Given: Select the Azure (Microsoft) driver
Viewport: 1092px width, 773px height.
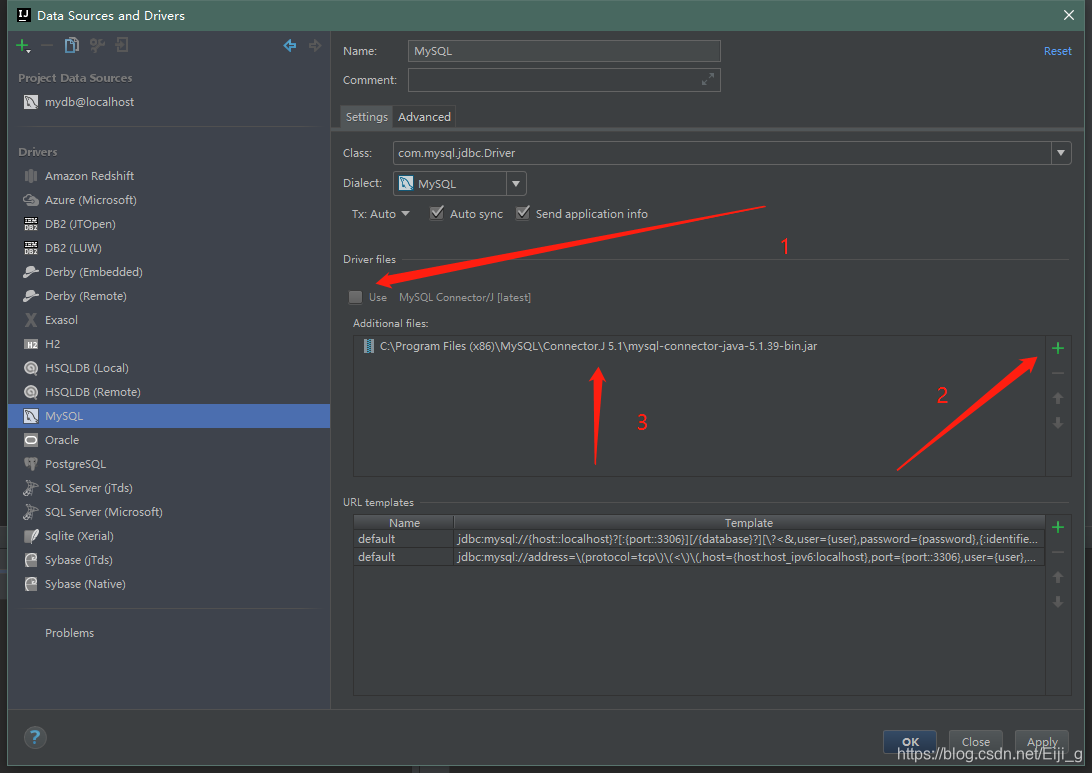Looking at the screenshot, I should (169, 200).
